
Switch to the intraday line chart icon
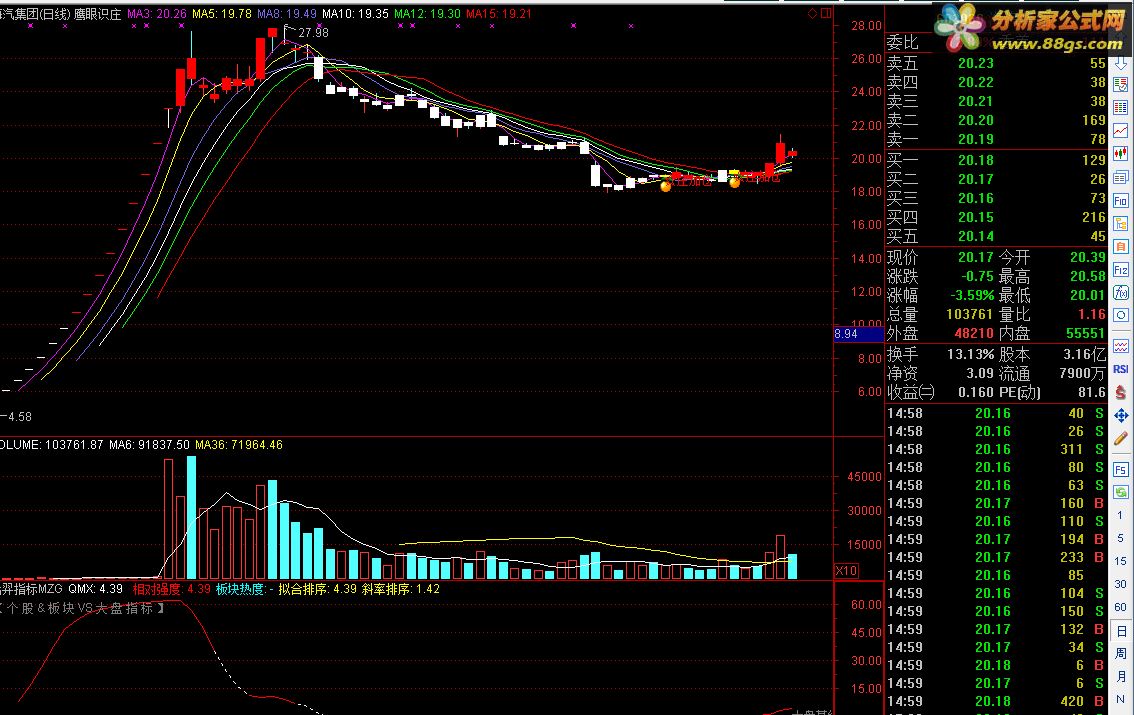coord(1120,130)
